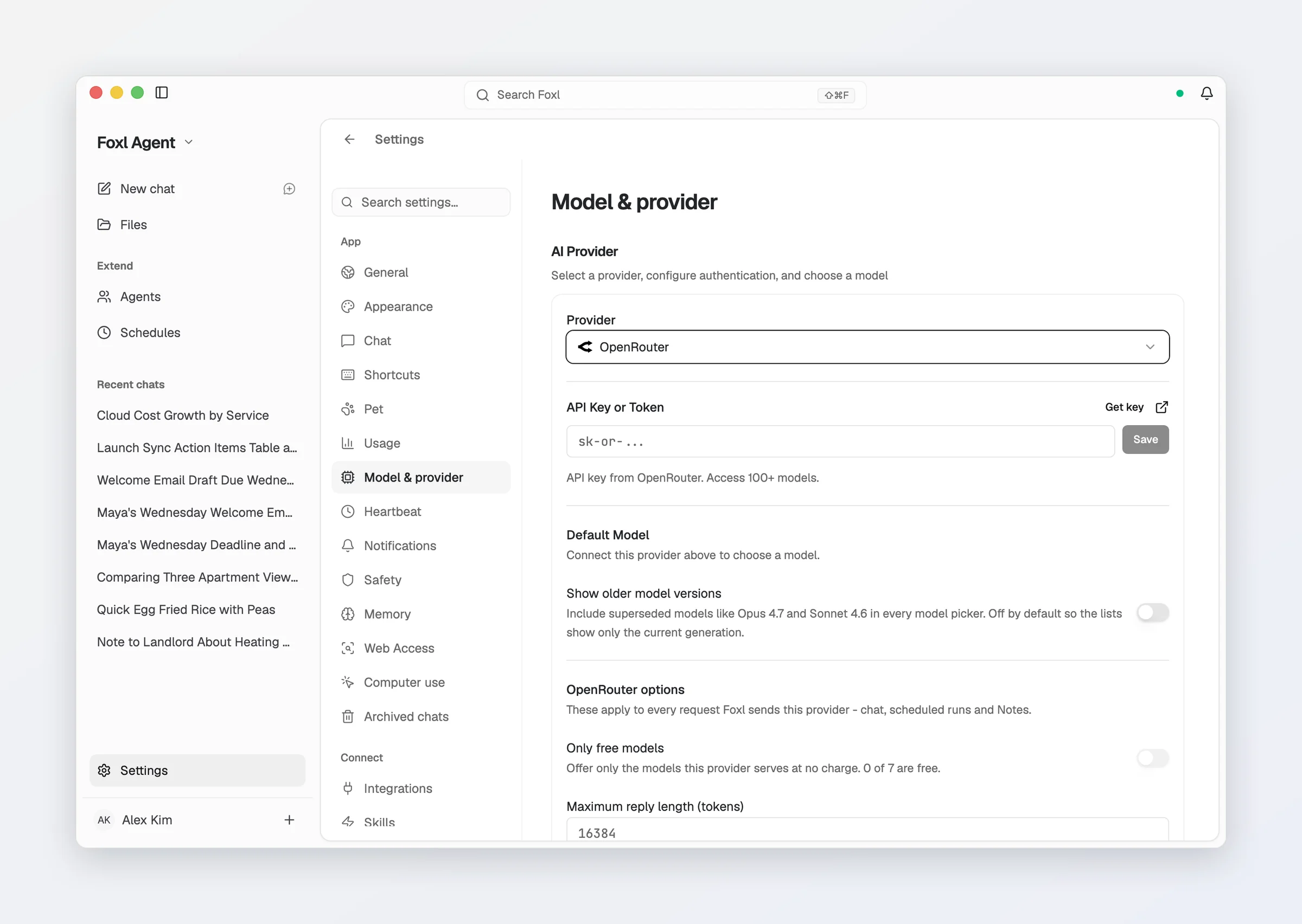Image resolution: width=1302 pixels, height=924 pixels.
Task: Click the Memory brain icon
Action: tap(348, 614)
